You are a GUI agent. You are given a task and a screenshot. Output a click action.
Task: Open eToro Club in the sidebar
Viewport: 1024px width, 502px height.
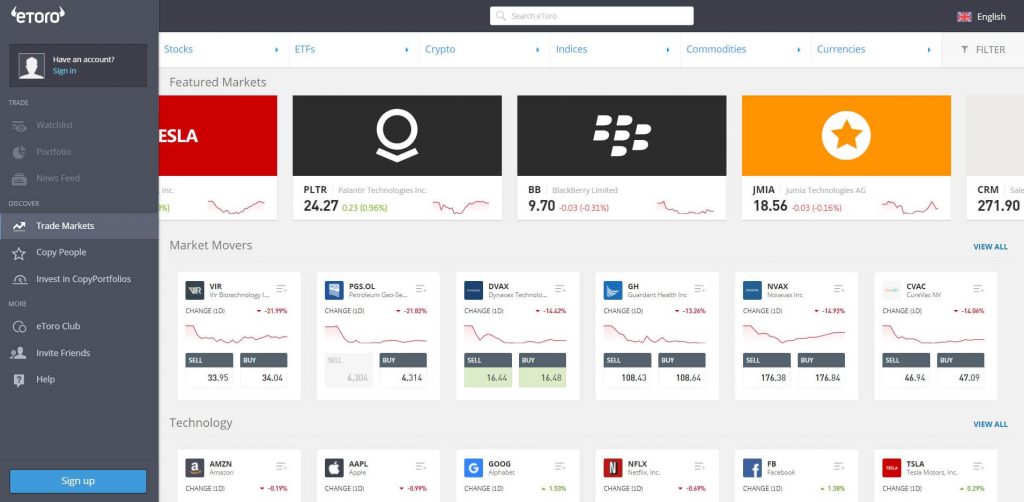click(58, 326)
